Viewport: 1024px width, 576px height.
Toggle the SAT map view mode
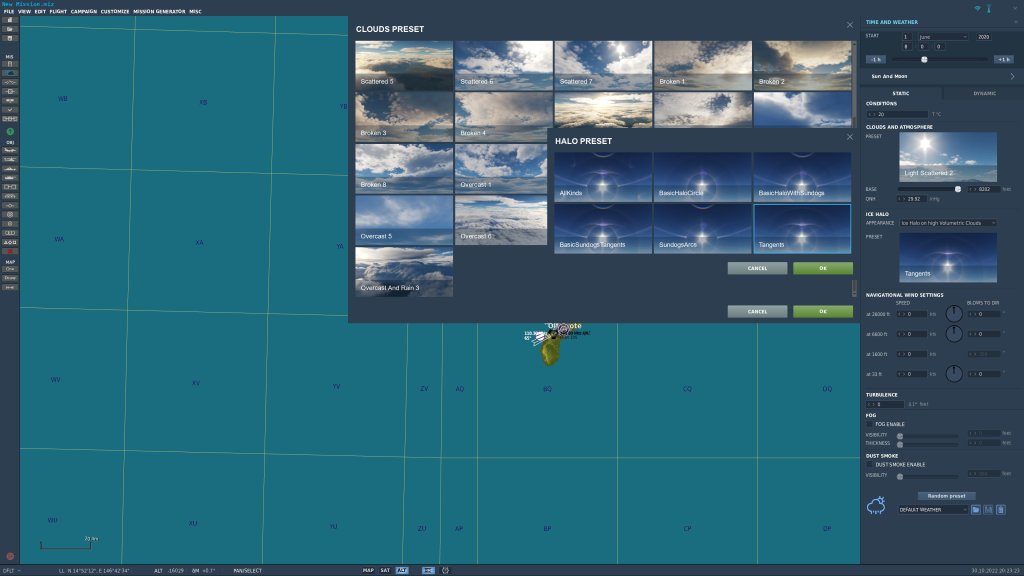[385, 570]
